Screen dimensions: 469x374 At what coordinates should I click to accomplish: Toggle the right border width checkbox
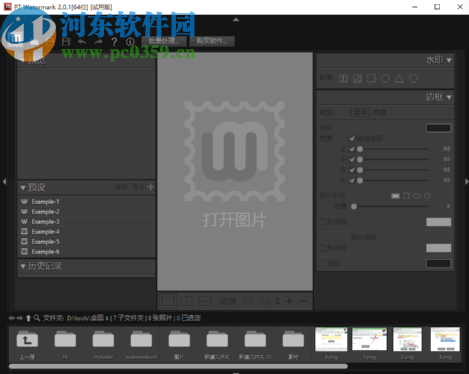pos(352,181)
